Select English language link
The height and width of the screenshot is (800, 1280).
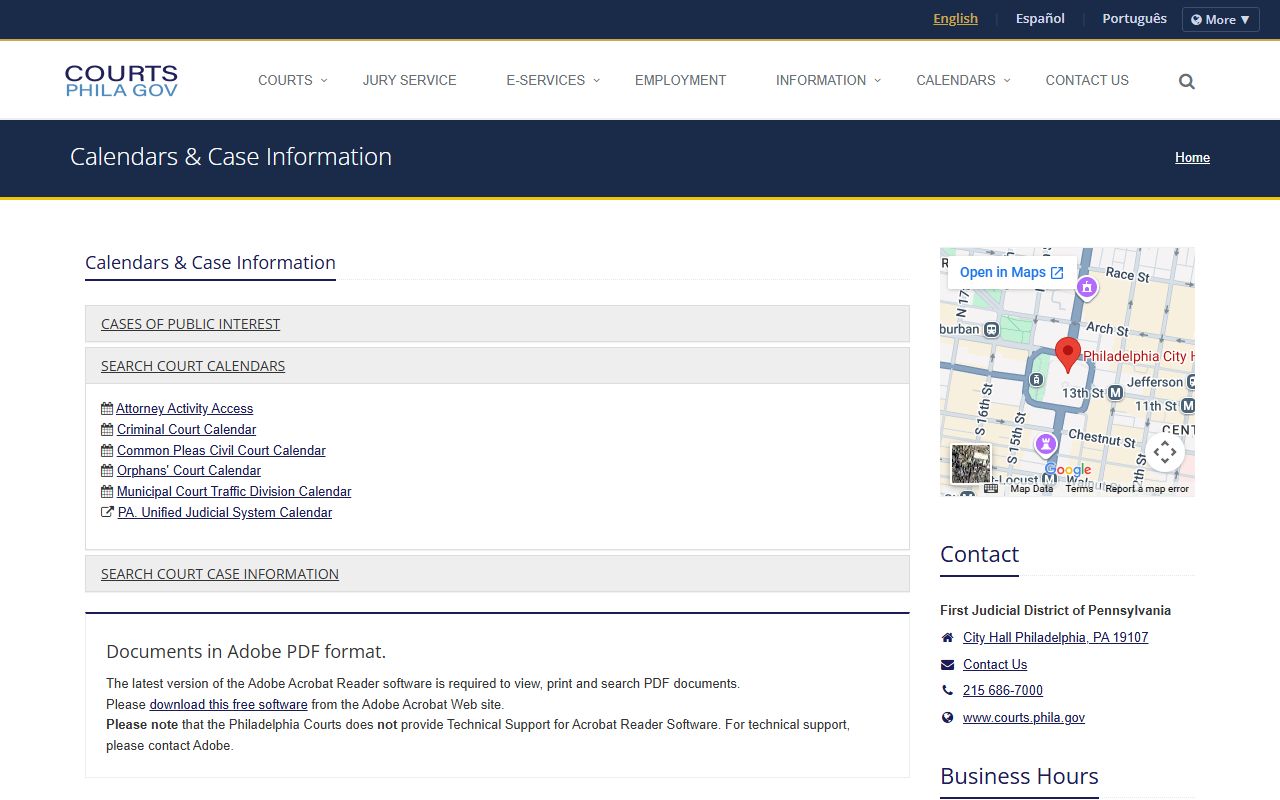(x=955, y=19)
